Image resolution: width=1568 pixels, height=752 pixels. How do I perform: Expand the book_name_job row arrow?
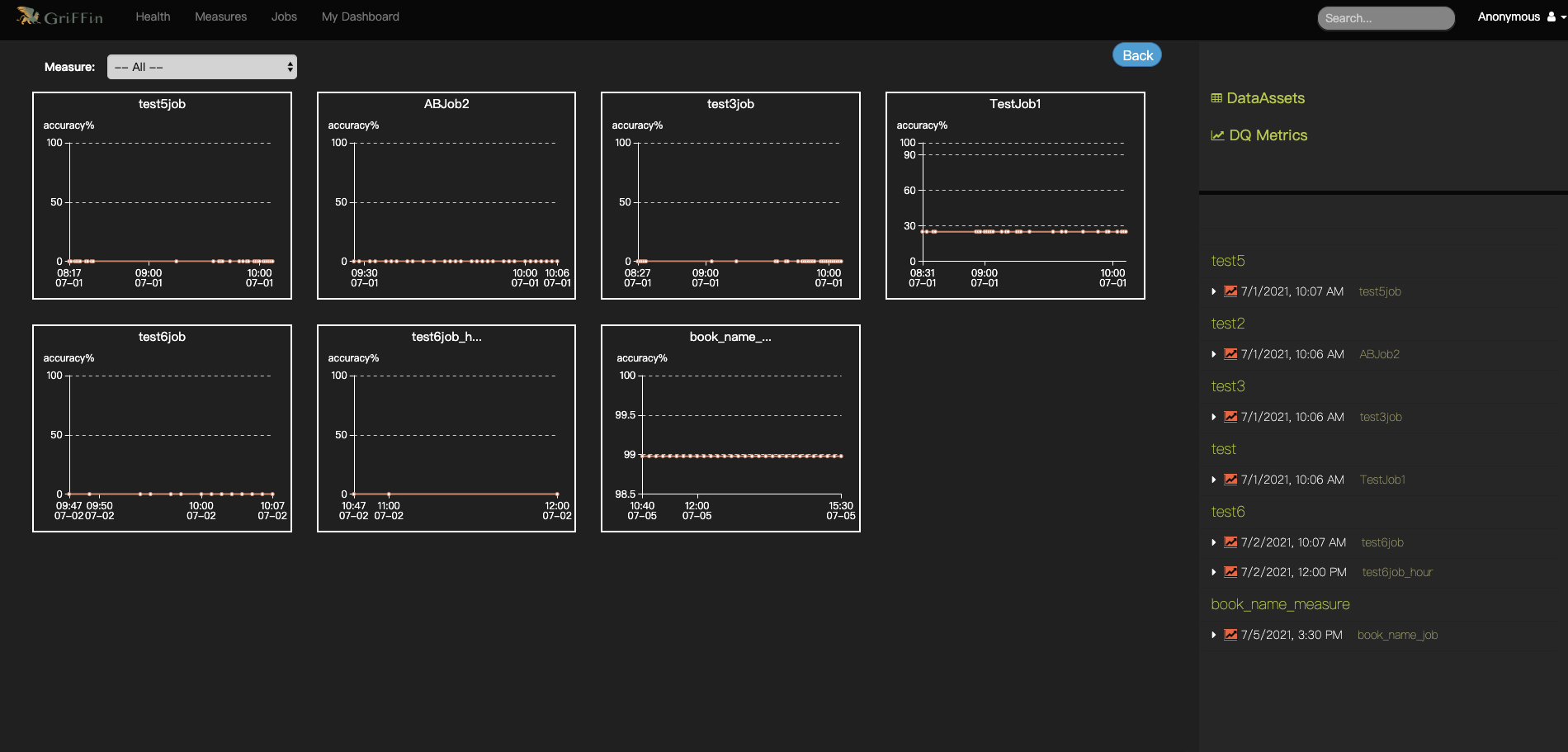coord(1214,635)
